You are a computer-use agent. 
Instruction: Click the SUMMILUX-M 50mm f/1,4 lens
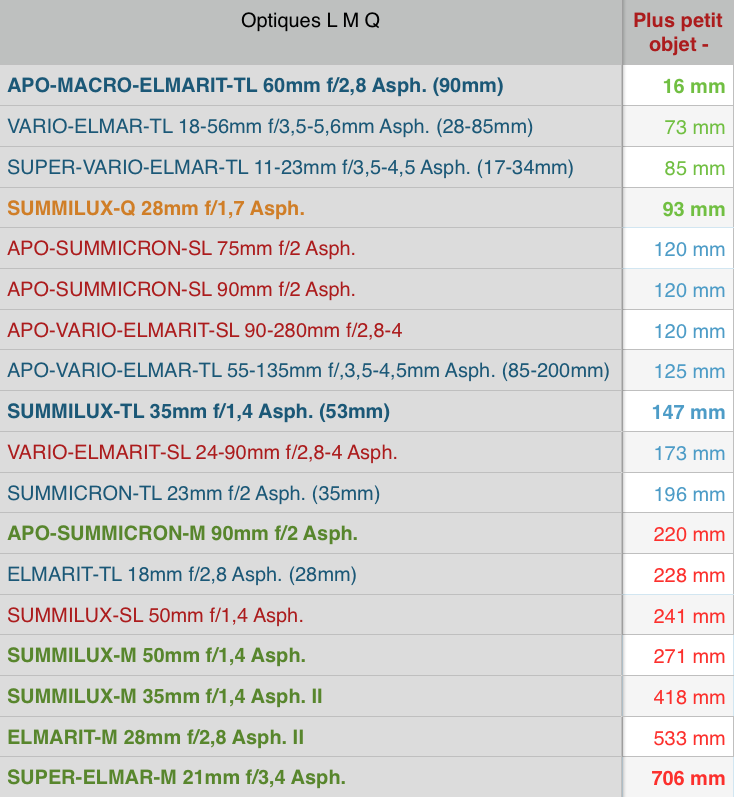pos(156,655)
